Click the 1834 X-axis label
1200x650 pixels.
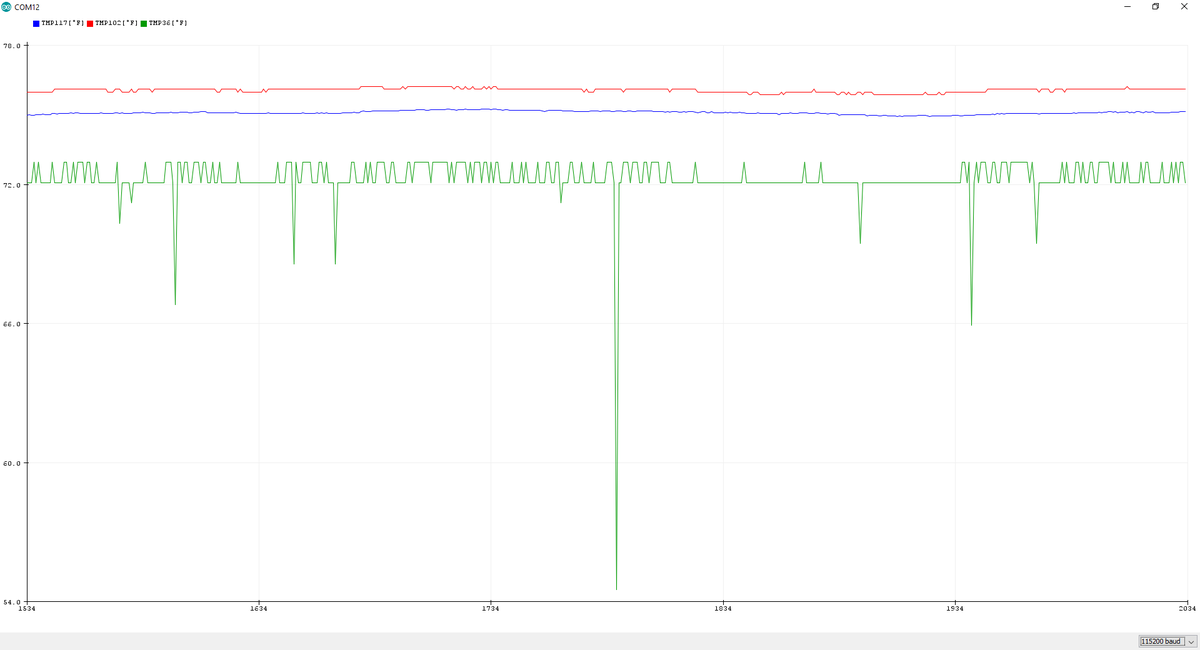722,608
